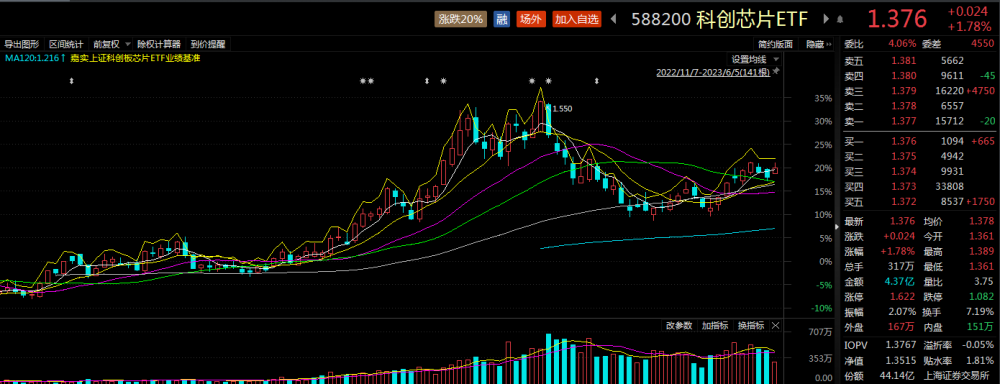Click the 2022/11/7-2023/6/5(141根) date range link
The image size is (1000, 384).
click(713, 73)
